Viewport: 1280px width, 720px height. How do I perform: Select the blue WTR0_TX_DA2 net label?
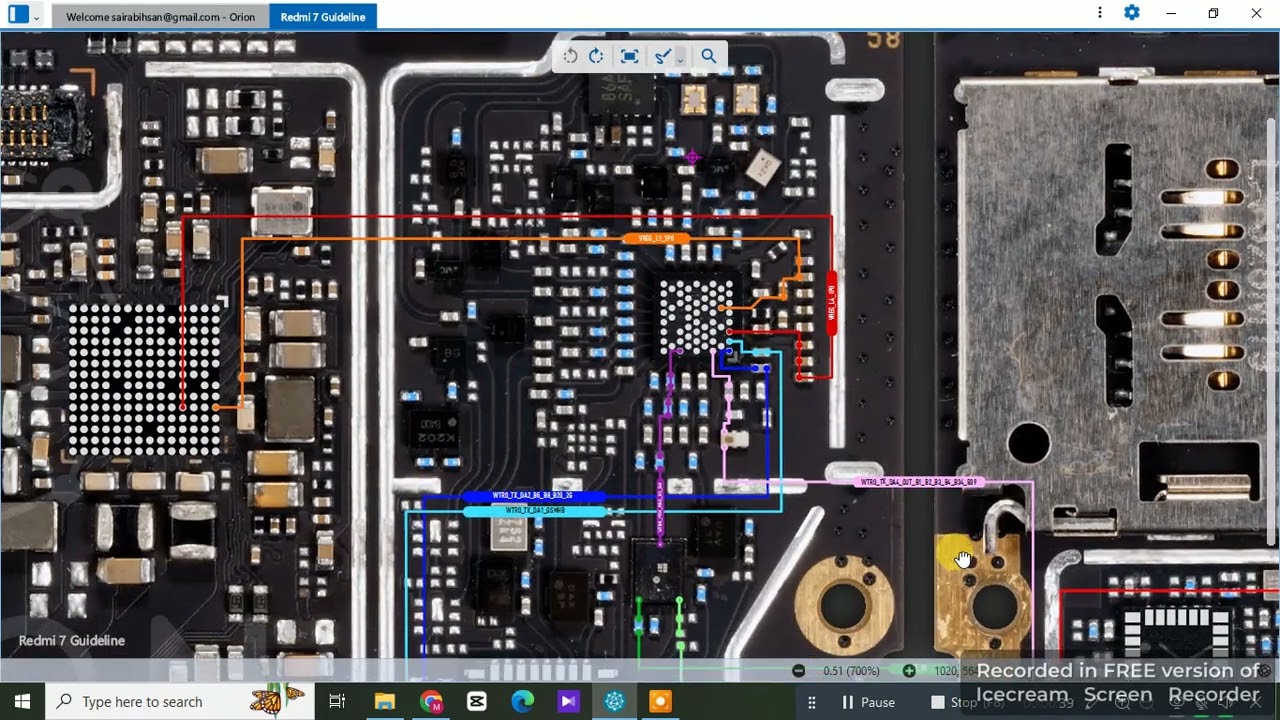[x=534, y=496]
